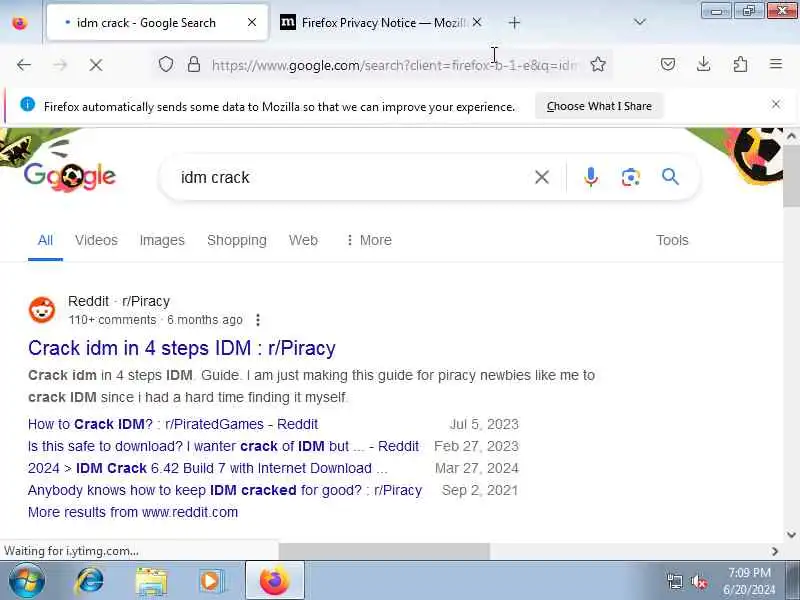The width and height of the screenshot is (800, 600).
Task: Open Crack idm in 4 steps link
Action: coord(182,348)
